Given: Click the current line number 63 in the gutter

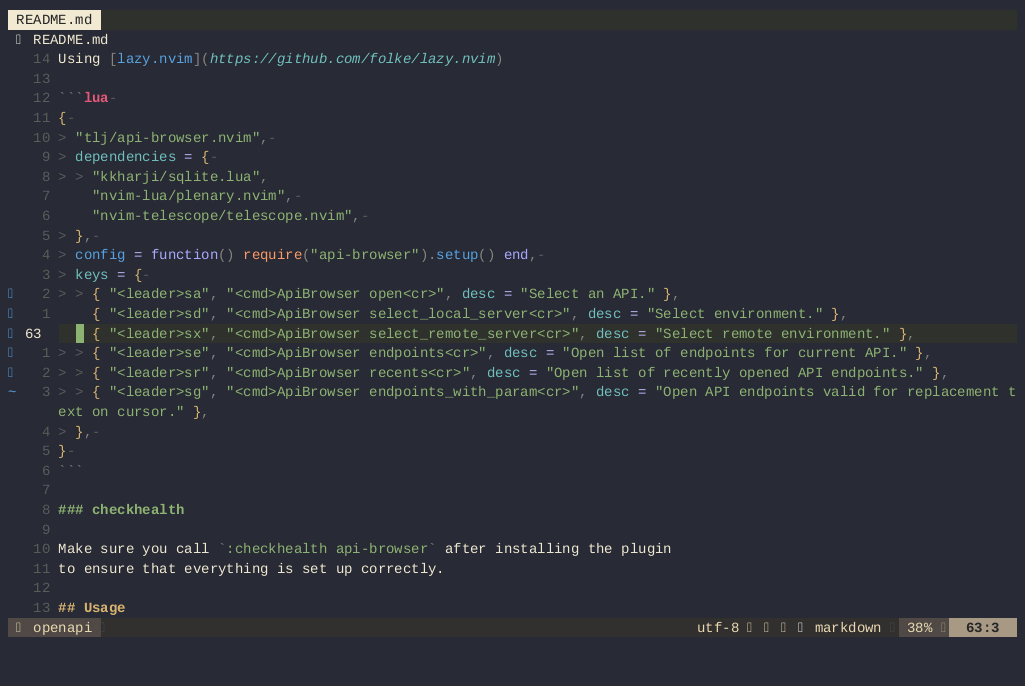Looking at the screenshot, I should coord(33,334).
